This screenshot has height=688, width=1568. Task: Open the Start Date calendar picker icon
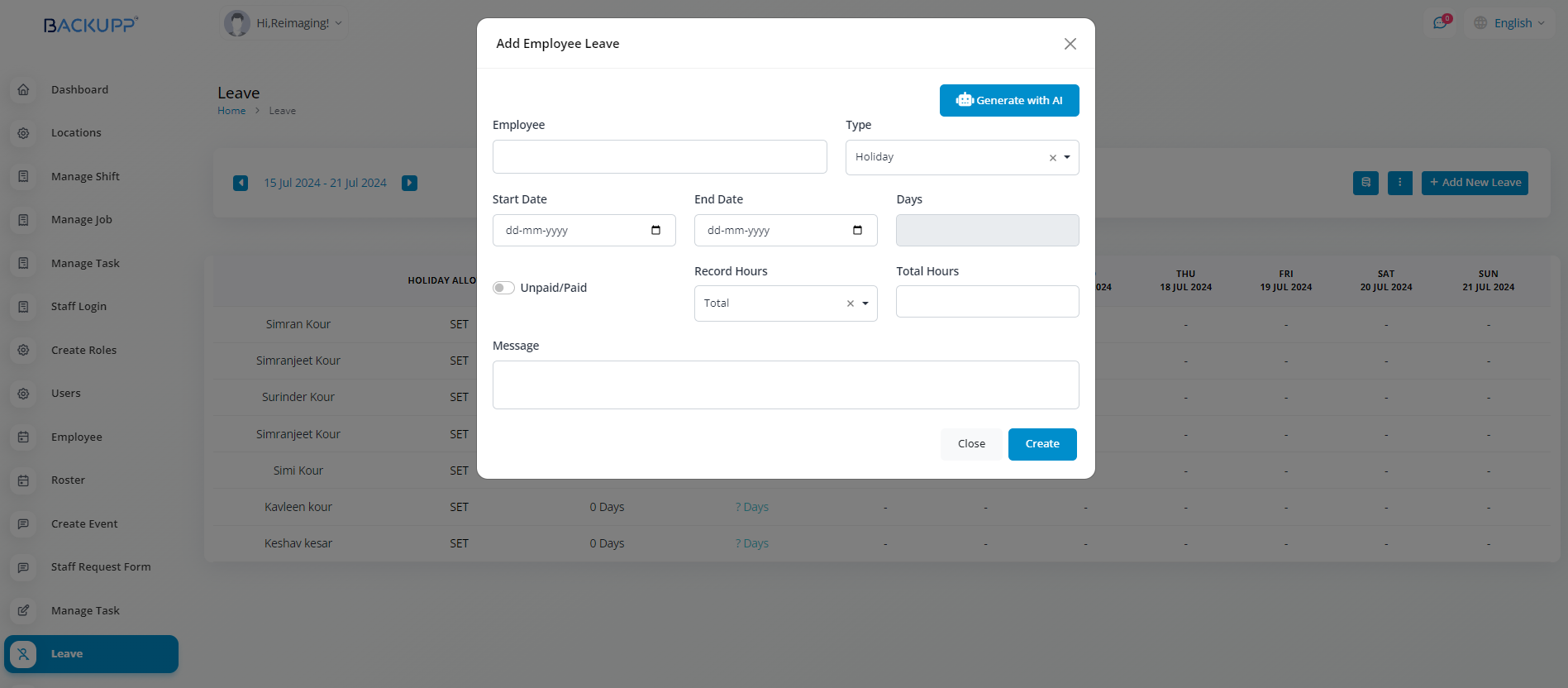(655, 230)
